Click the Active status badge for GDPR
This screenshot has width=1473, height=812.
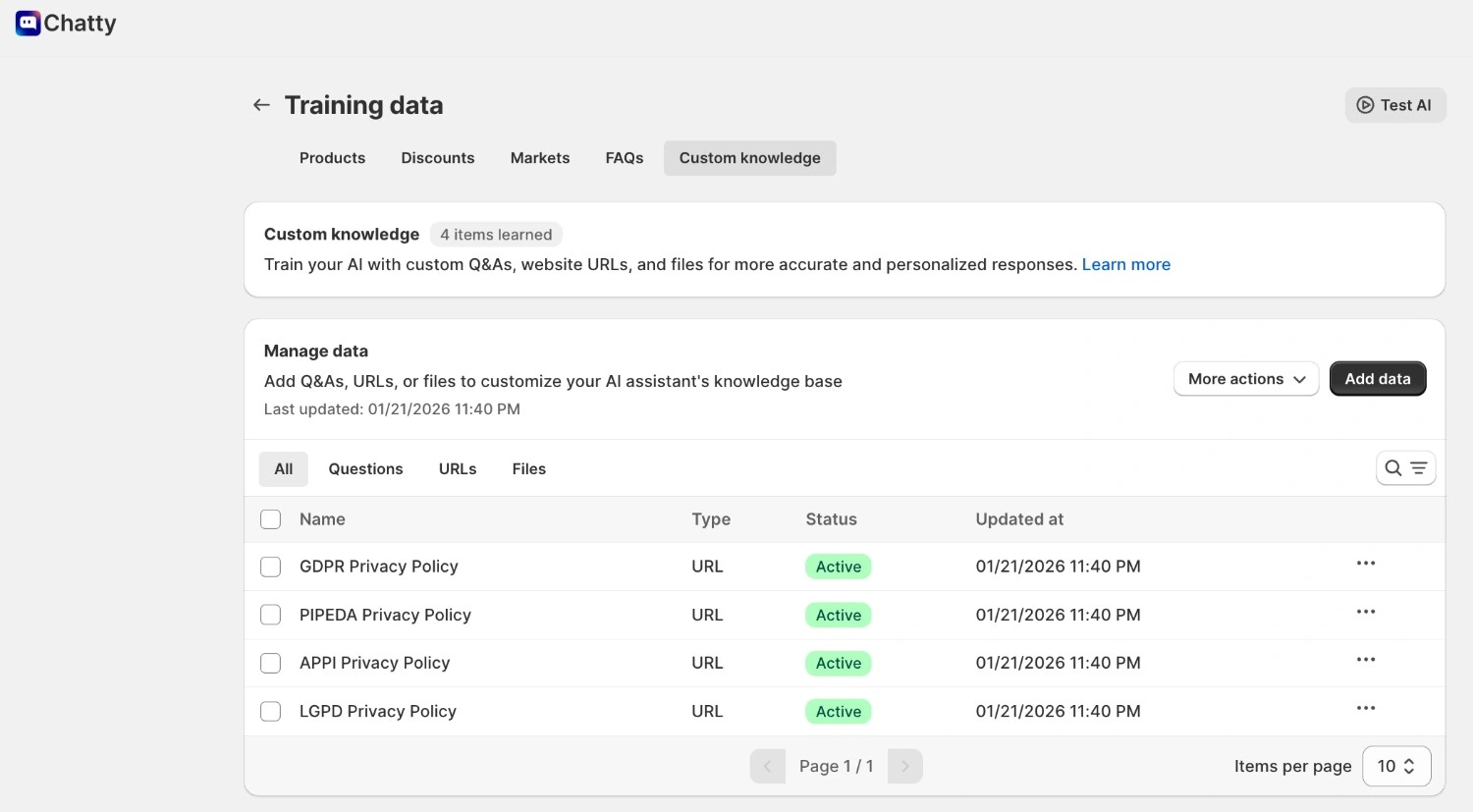point(839,567)
